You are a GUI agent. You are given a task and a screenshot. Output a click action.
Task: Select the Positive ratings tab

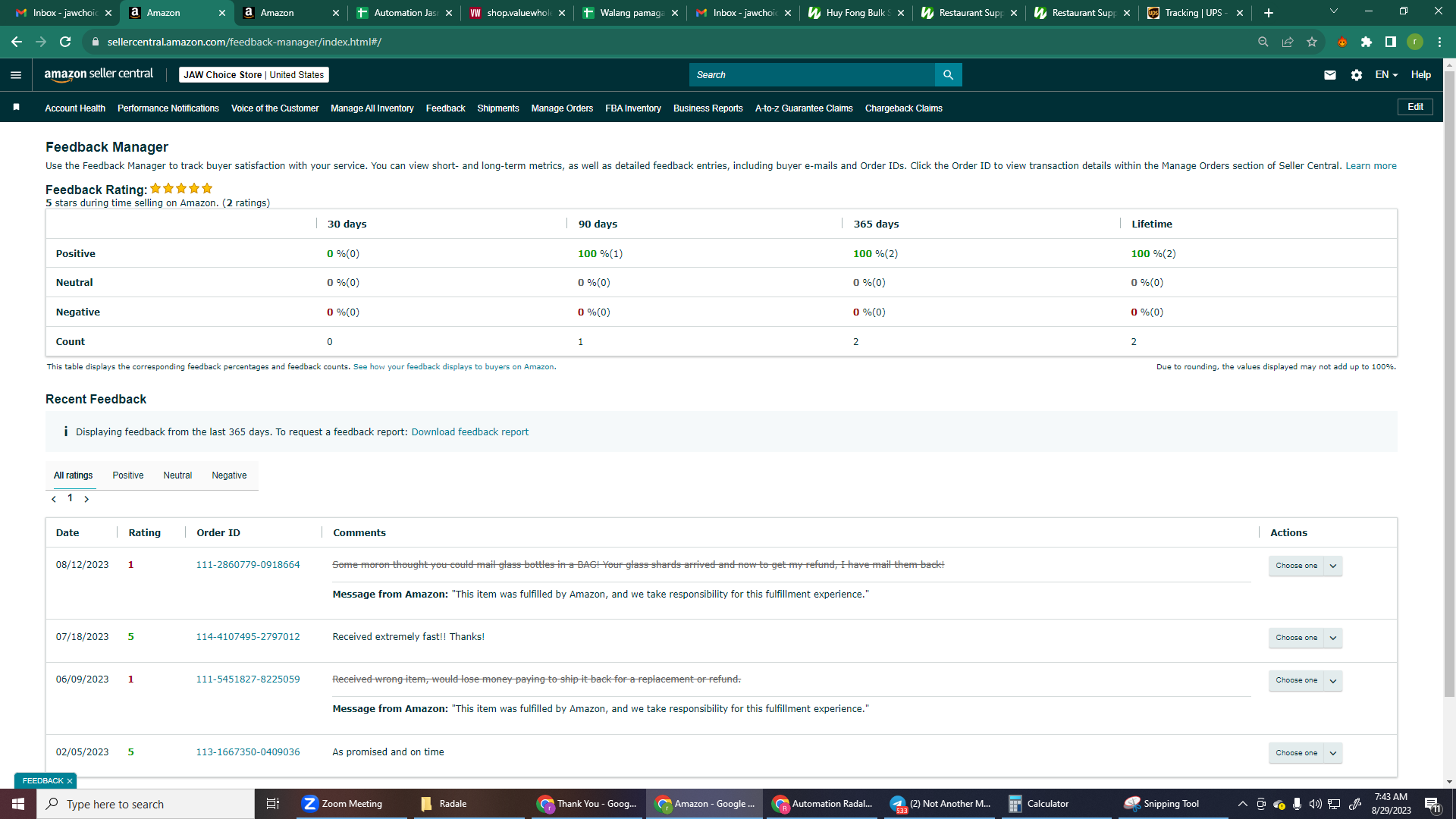click(x=128, y=475)
